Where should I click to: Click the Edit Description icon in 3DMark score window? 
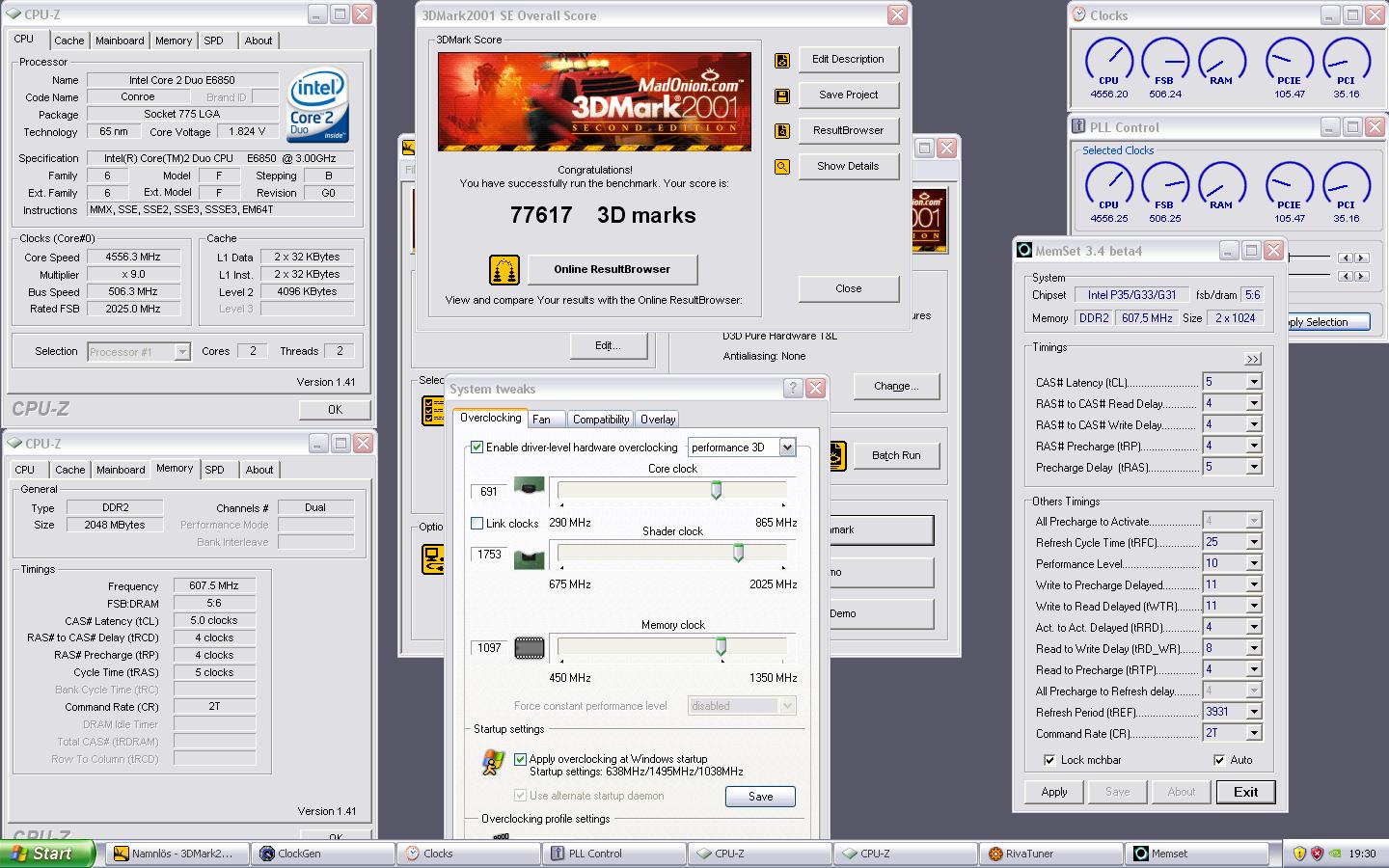point(782,61)
